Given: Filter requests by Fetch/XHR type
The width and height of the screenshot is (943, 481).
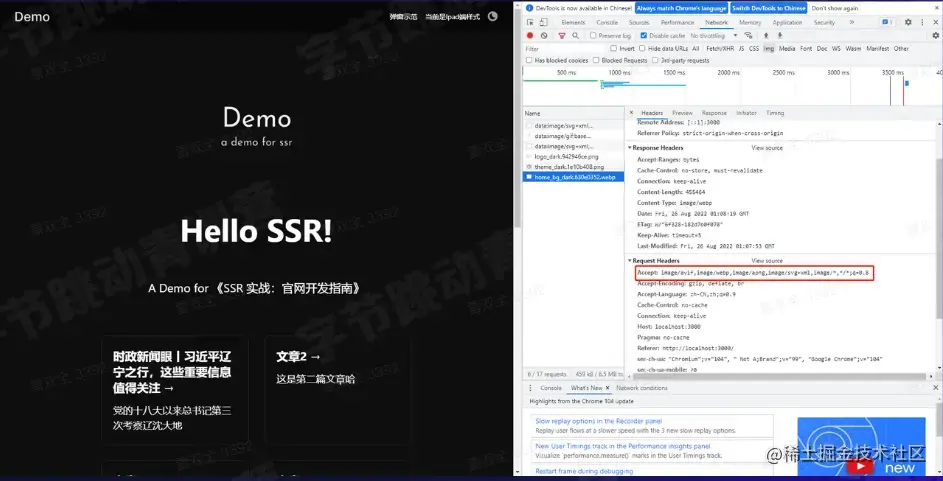Looking at the screenshot, I should click(720, 48).
